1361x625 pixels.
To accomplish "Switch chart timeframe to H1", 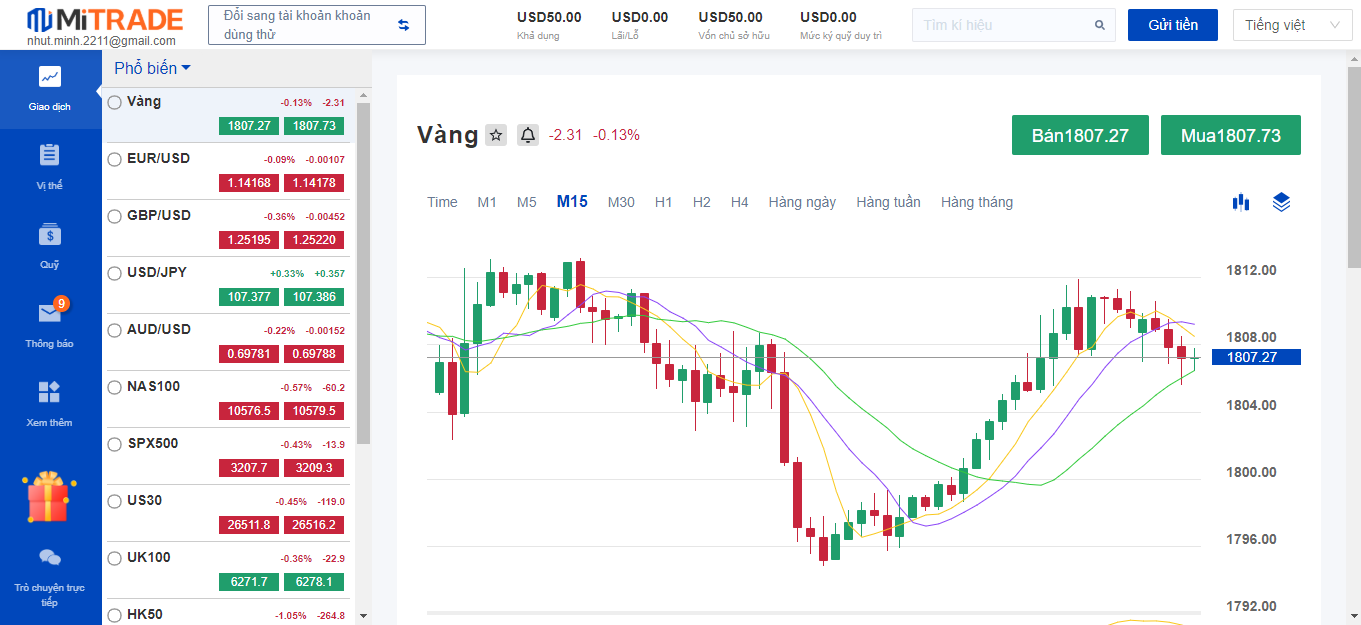I will tap(663, 201).
